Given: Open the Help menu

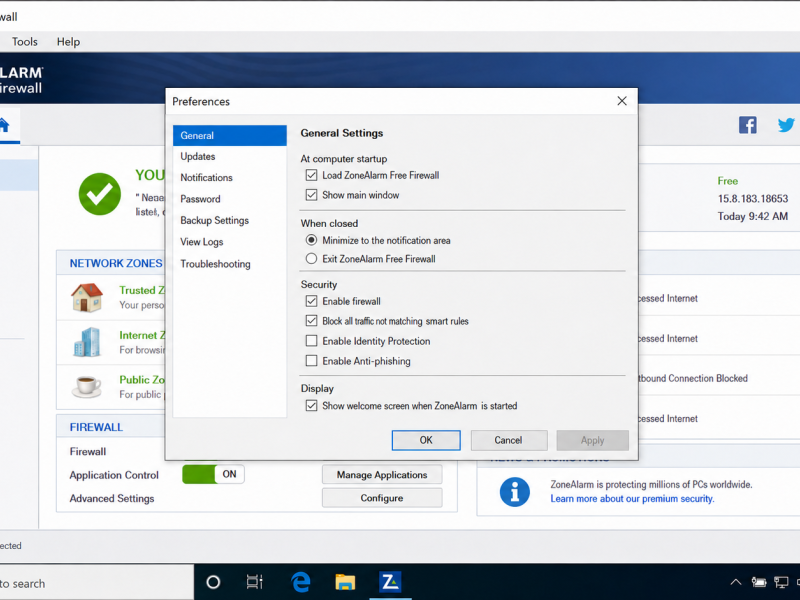Looking at the screenshot, I should click(x=68, y=41).
